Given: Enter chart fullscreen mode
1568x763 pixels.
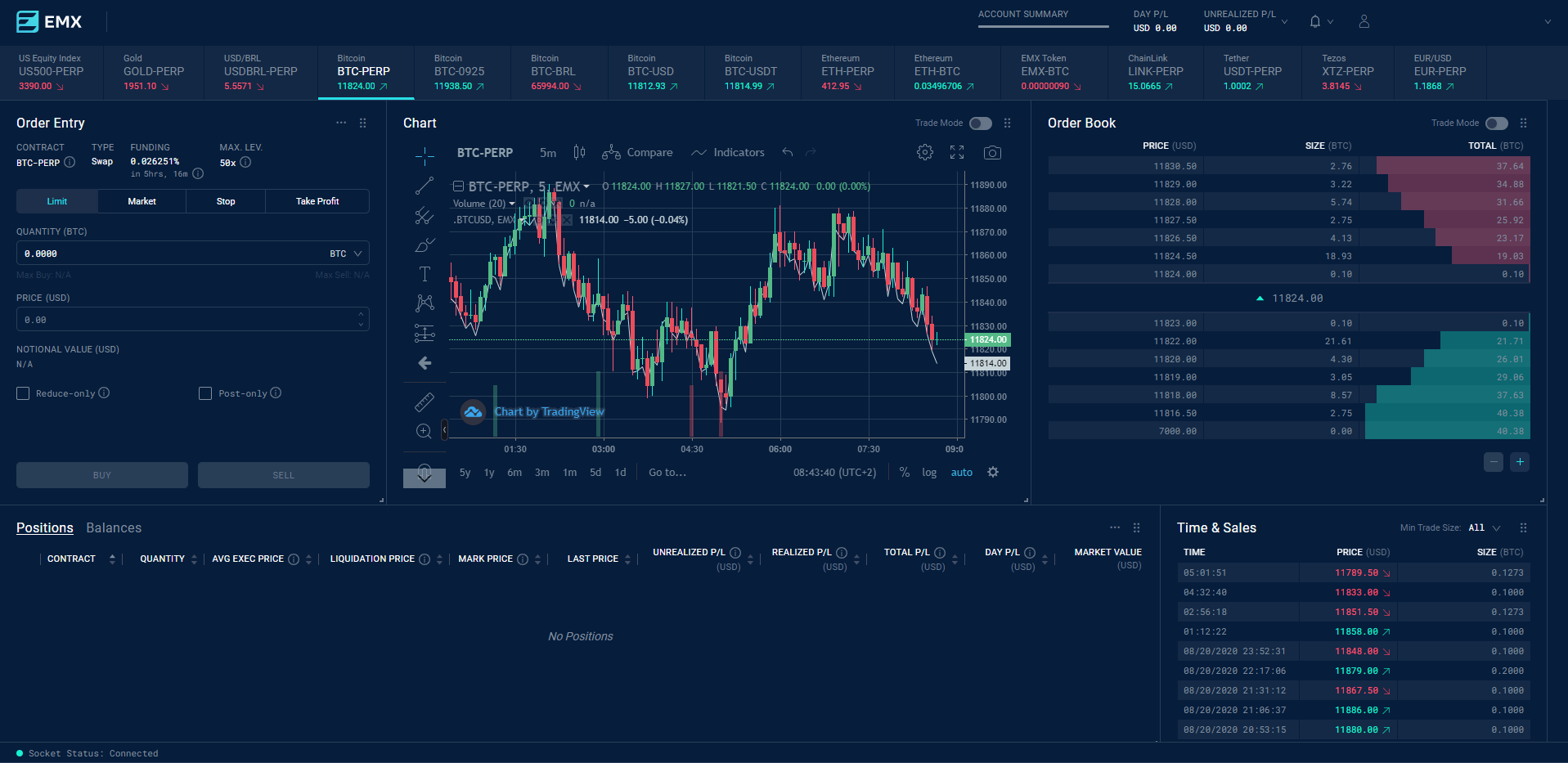Looking at the screenshot, I should [x=957, y=152].
